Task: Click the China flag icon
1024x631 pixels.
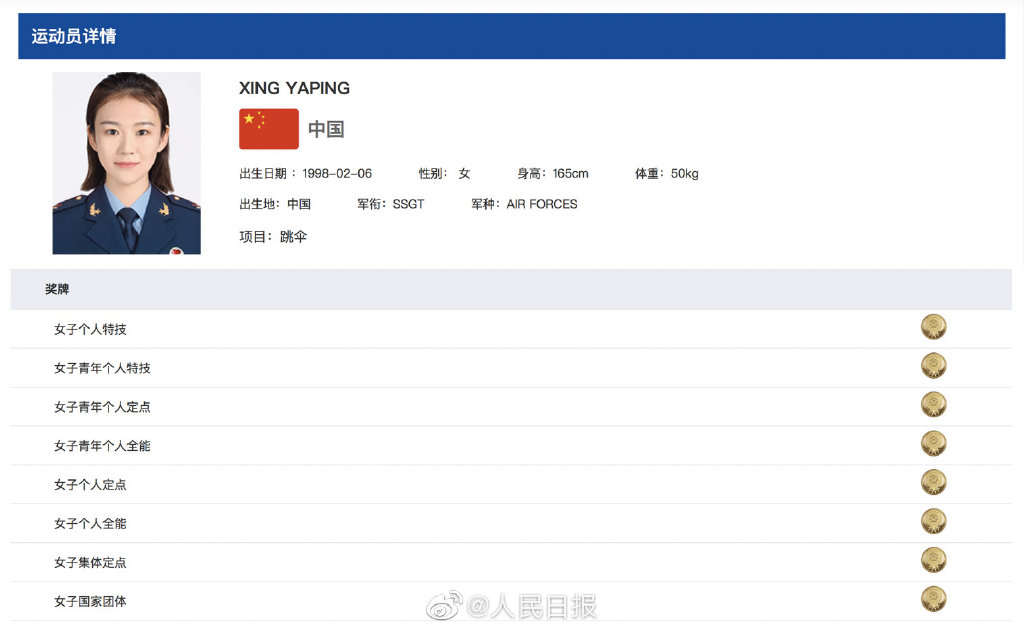Action: pos(268,129)
